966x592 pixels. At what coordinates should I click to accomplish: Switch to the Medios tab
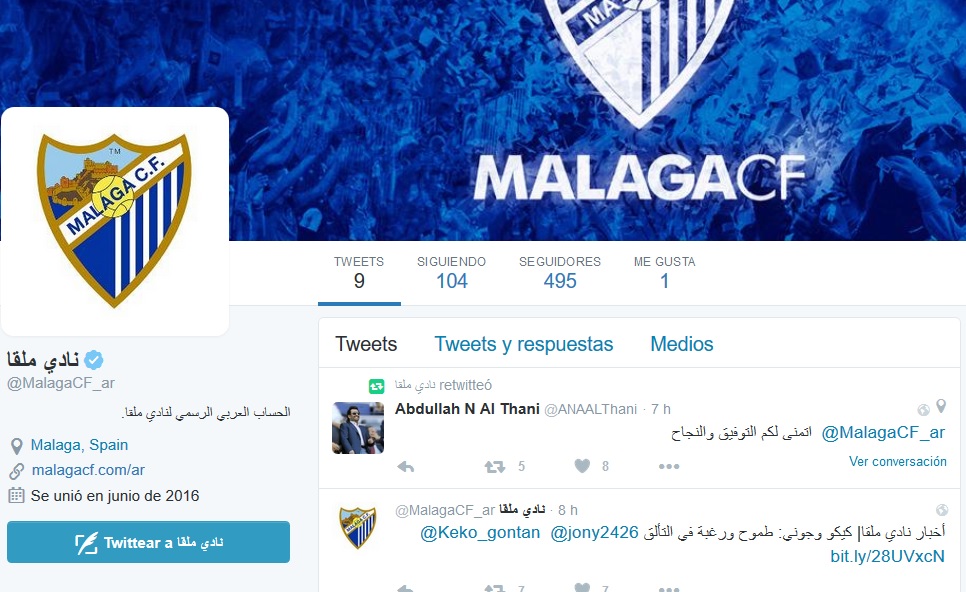(x=681, y=344)
